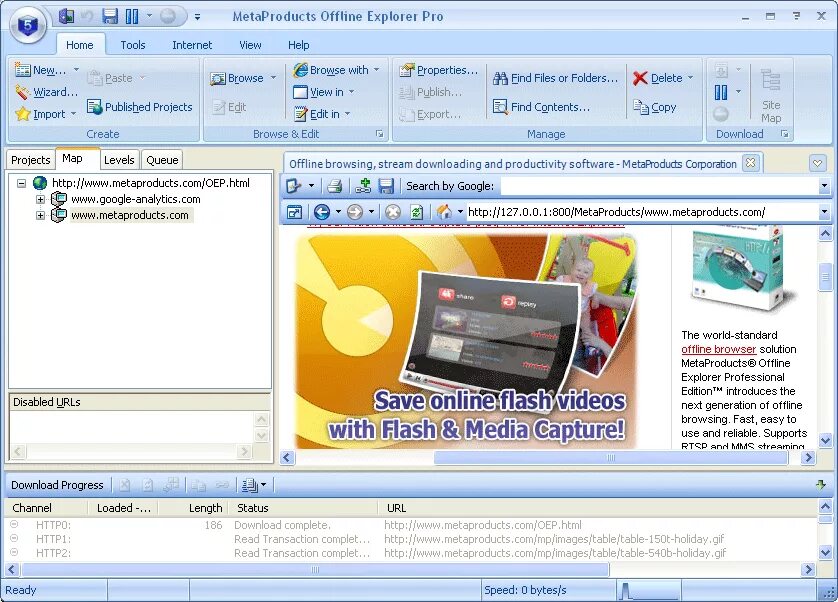Open the Browse & Edit group dialog launcher
This screenshot has width=838, height=602.
tap(379, 134)
